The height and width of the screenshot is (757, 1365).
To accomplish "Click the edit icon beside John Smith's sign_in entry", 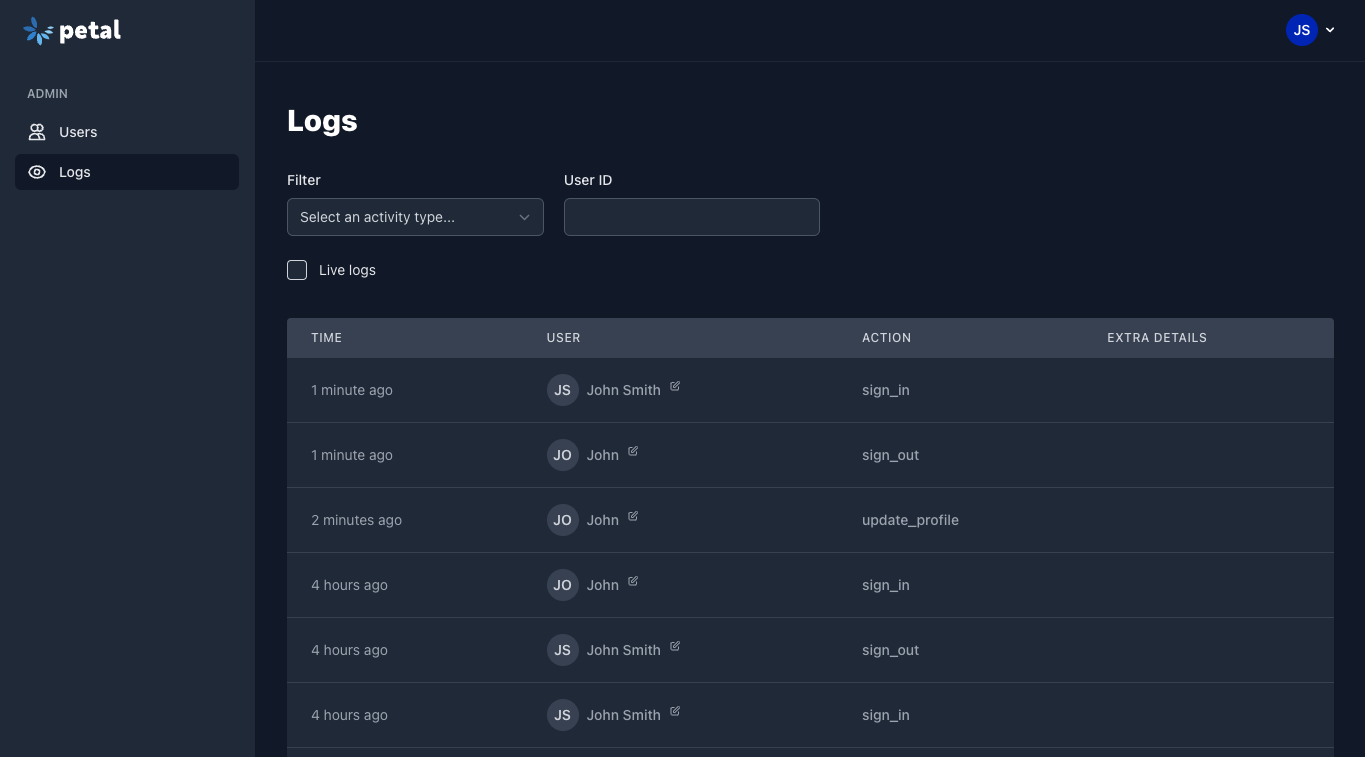I will coord(674,386).
